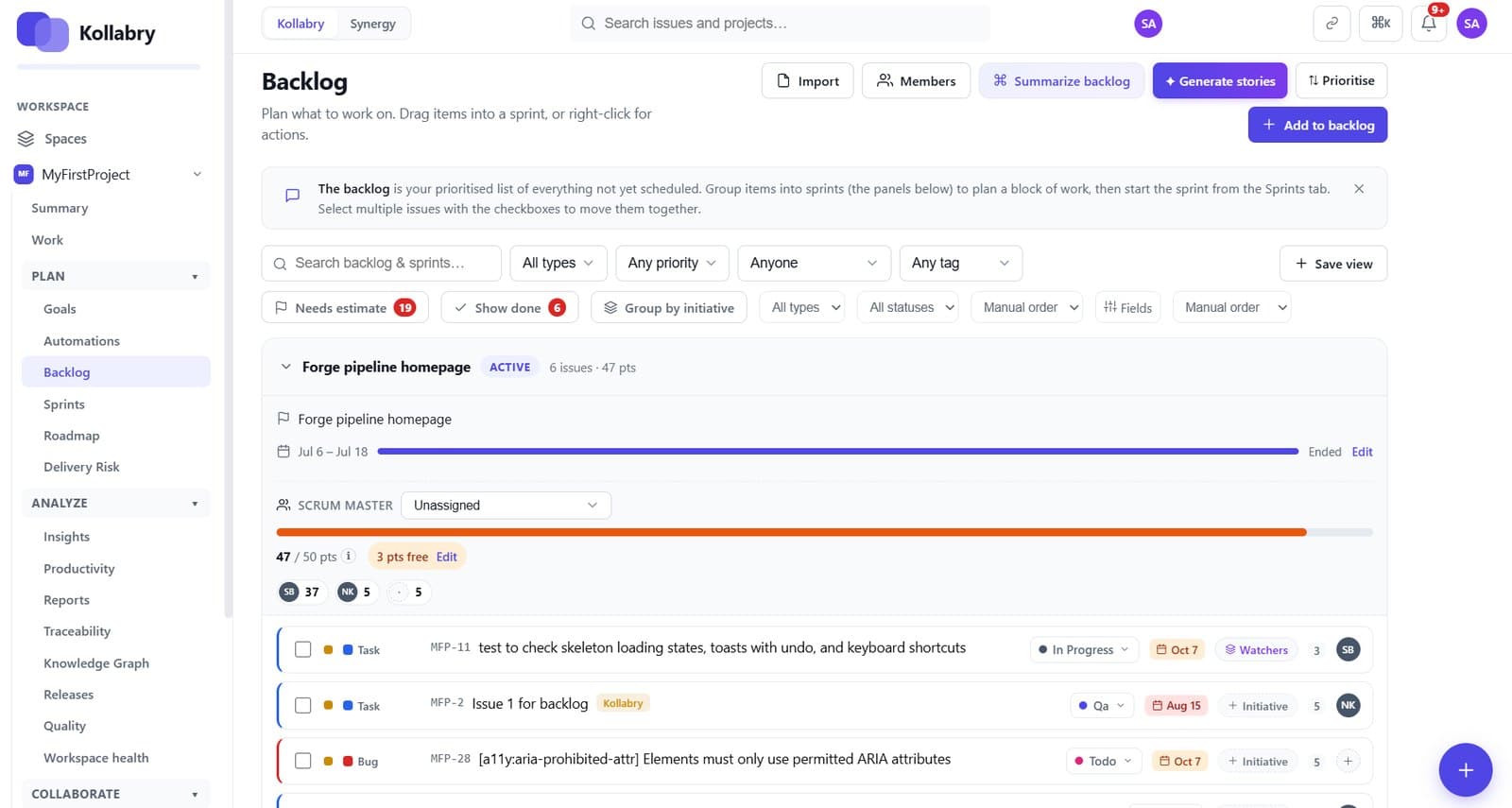Click the NK avatar on MFP-2 row
Image resolution: width=1512 pixels, height=808 pixels.
point(1349,705)
